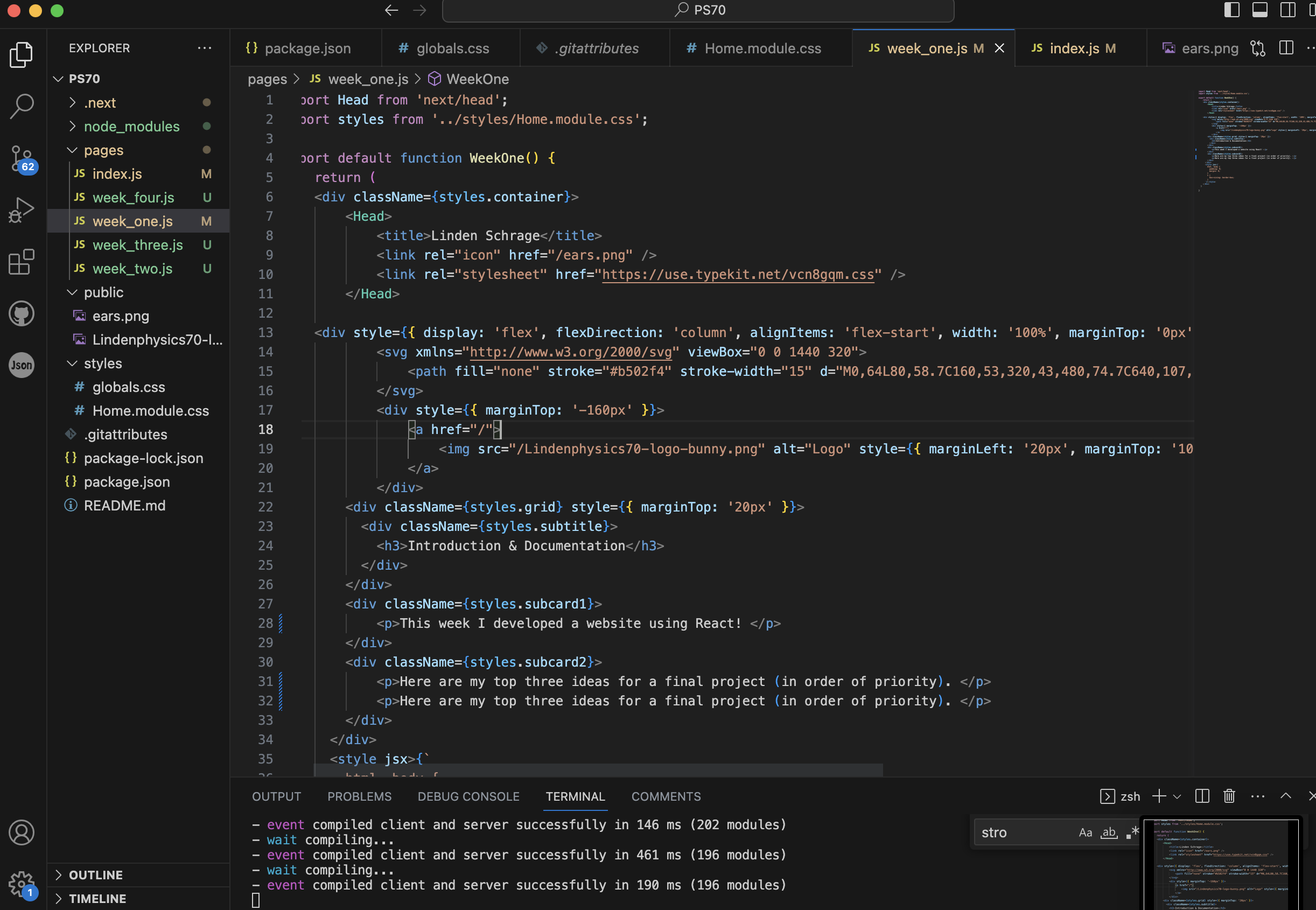Toggle bottom panel layout icon
Image resolution: width=1316 pixels, height=910 pixels.
click(1260, 10)
